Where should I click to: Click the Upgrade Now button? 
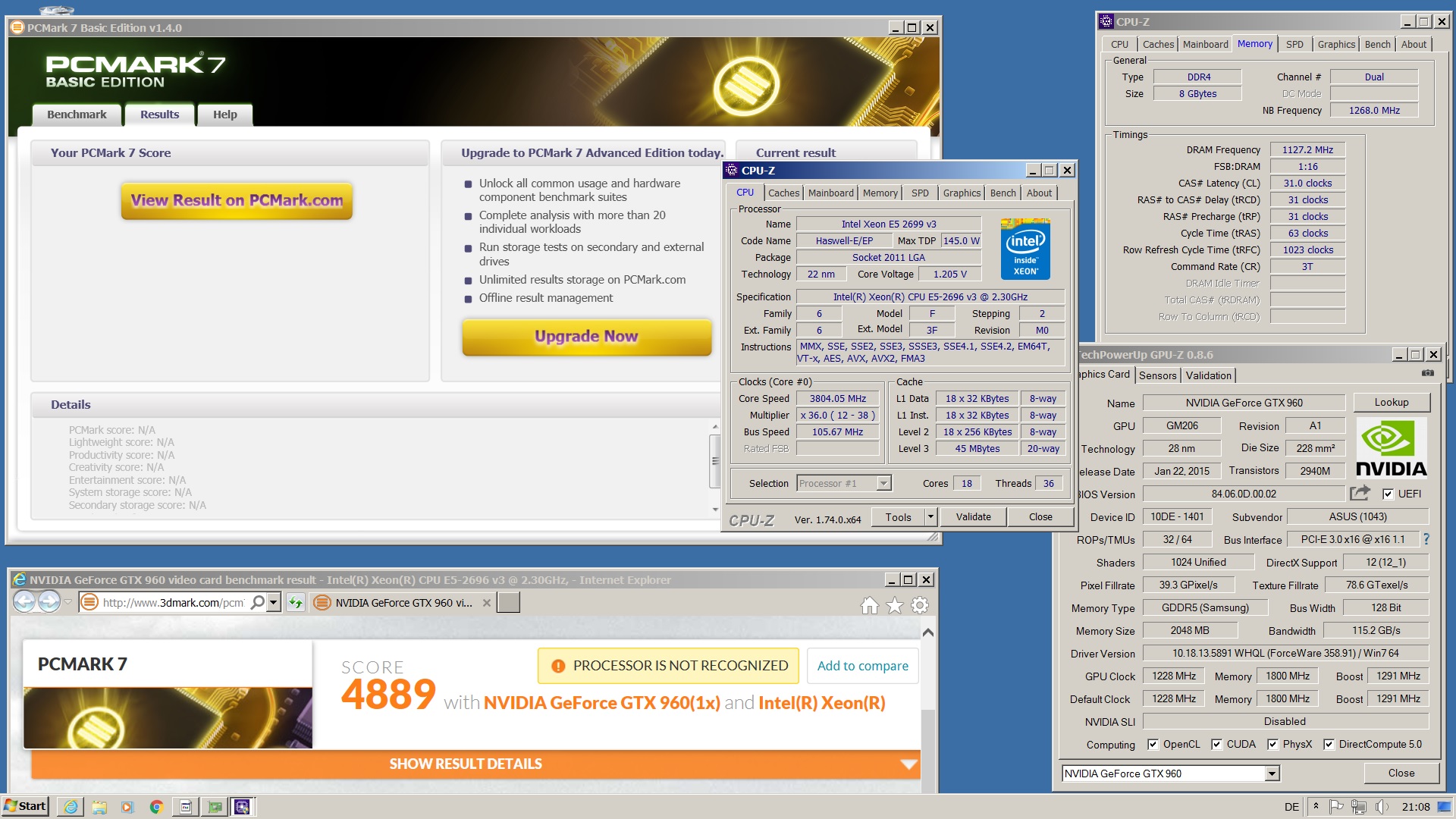pos(586,336)
